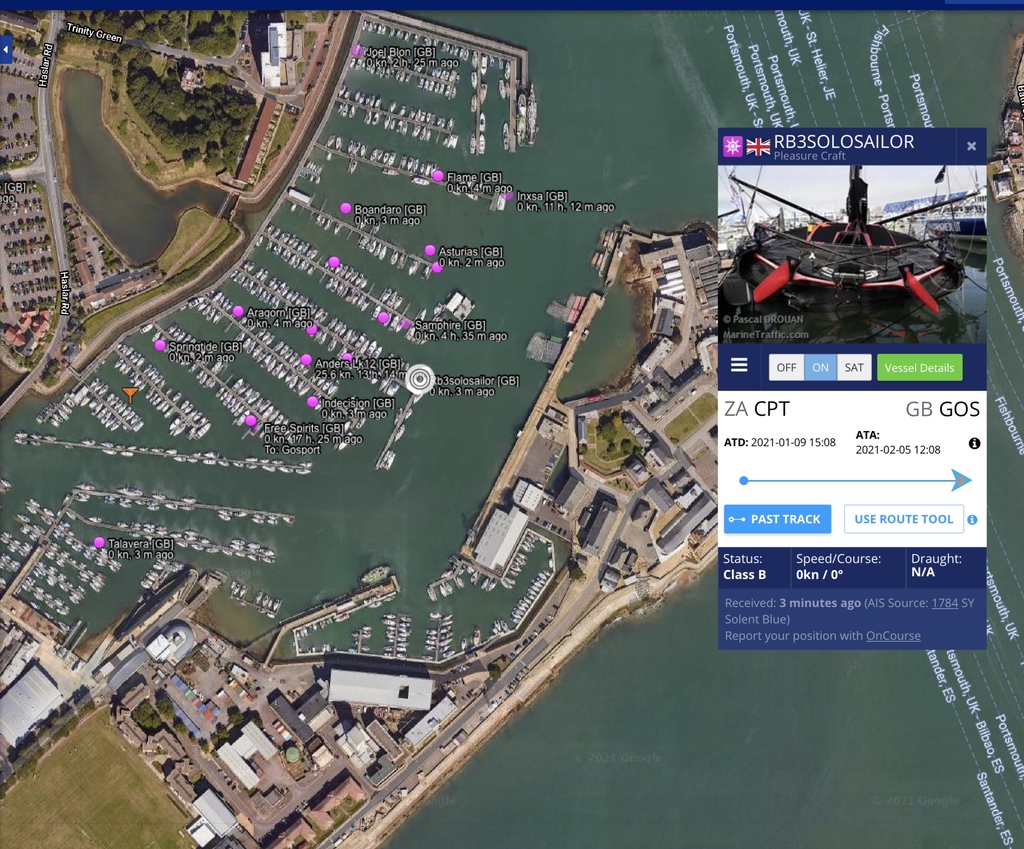The image size is (1024, 849).
Task: View the RB3SOLOSAILOR vessel photo
Action: click(852, 254)
